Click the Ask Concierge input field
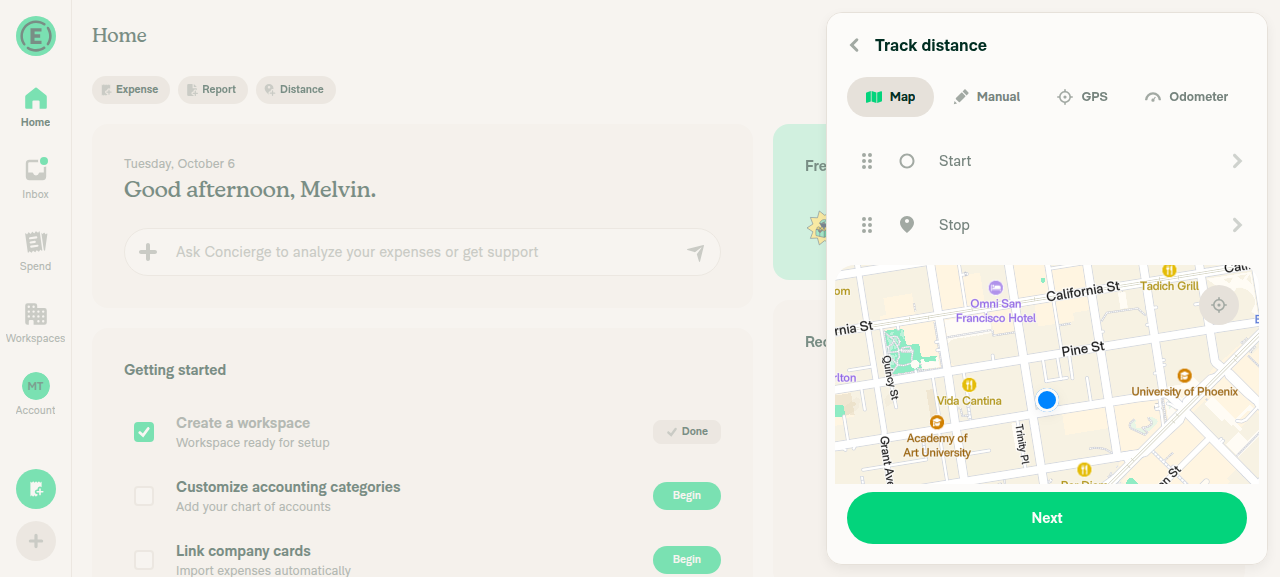 coord(422,252)
